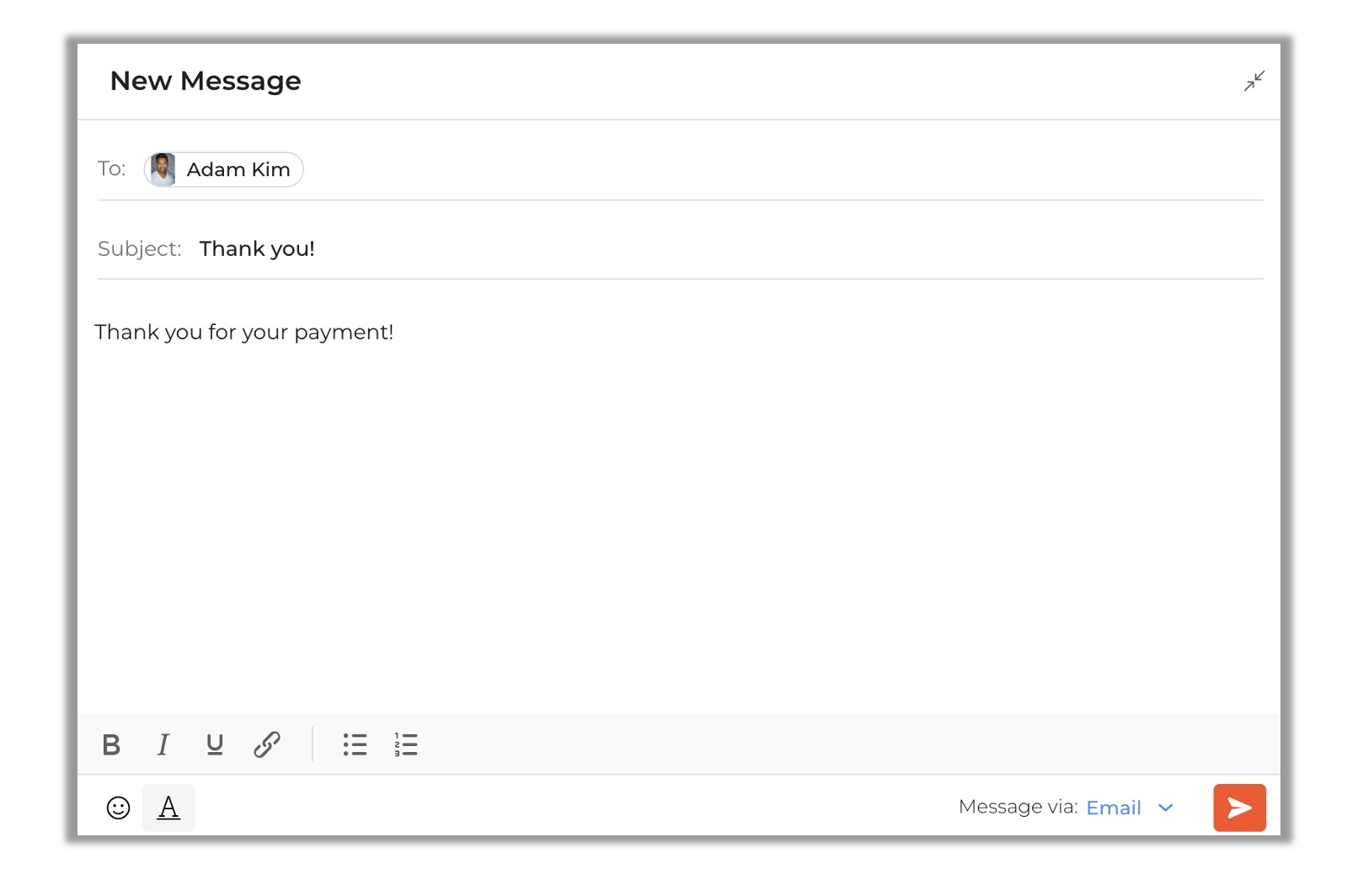Insert a numbered list
Screen dimensions: 1363x896
406,745
